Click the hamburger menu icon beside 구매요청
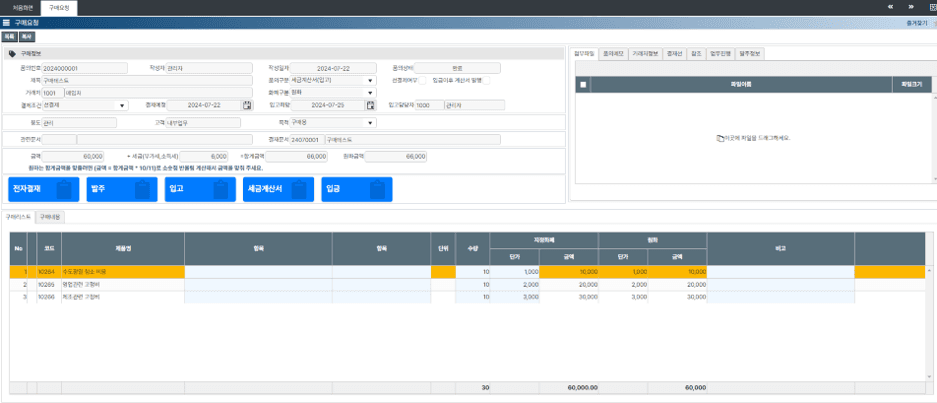 point(7,22)
